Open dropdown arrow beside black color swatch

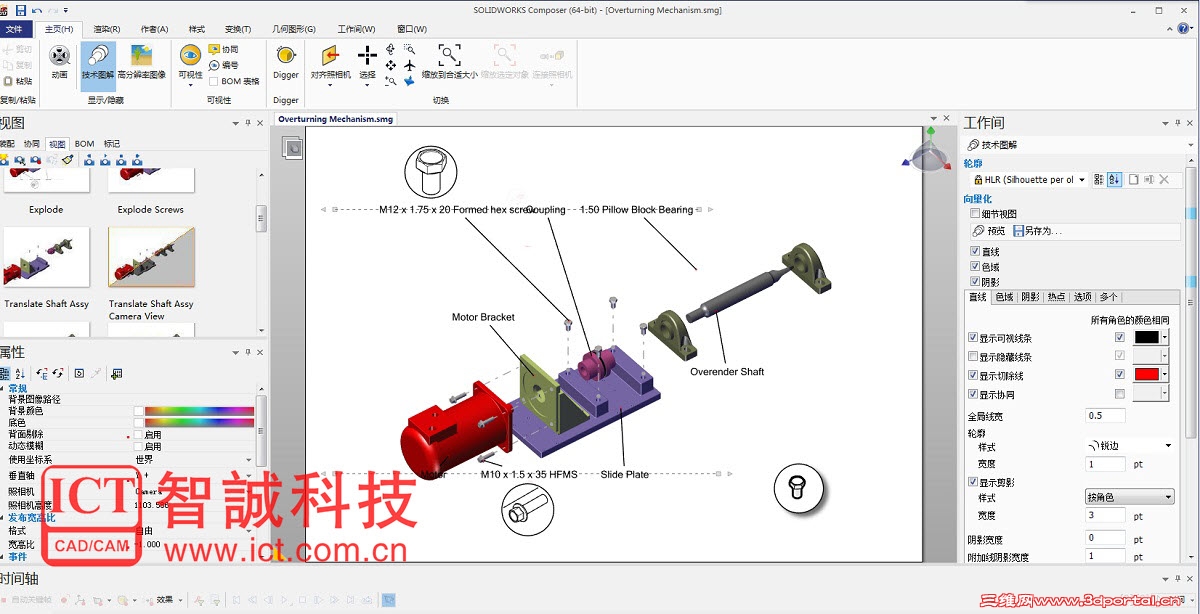point(1164,338)
